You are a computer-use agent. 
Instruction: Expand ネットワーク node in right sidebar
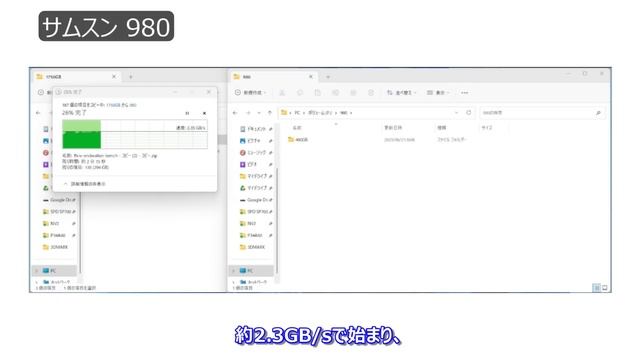pos(233,282)
